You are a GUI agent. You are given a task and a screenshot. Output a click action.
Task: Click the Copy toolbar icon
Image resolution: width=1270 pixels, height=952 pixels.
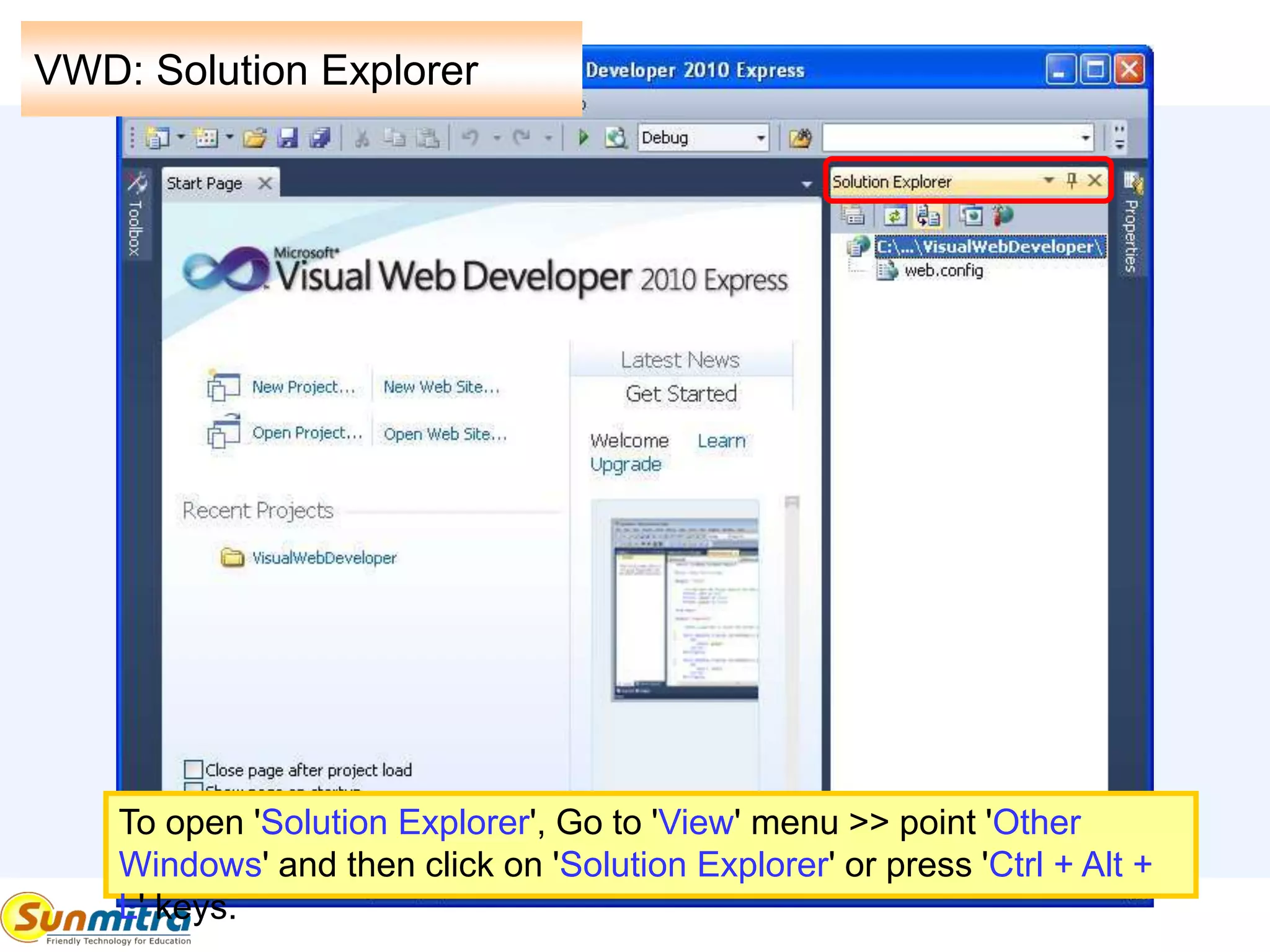pyautogui.click(x=394, y=138)
